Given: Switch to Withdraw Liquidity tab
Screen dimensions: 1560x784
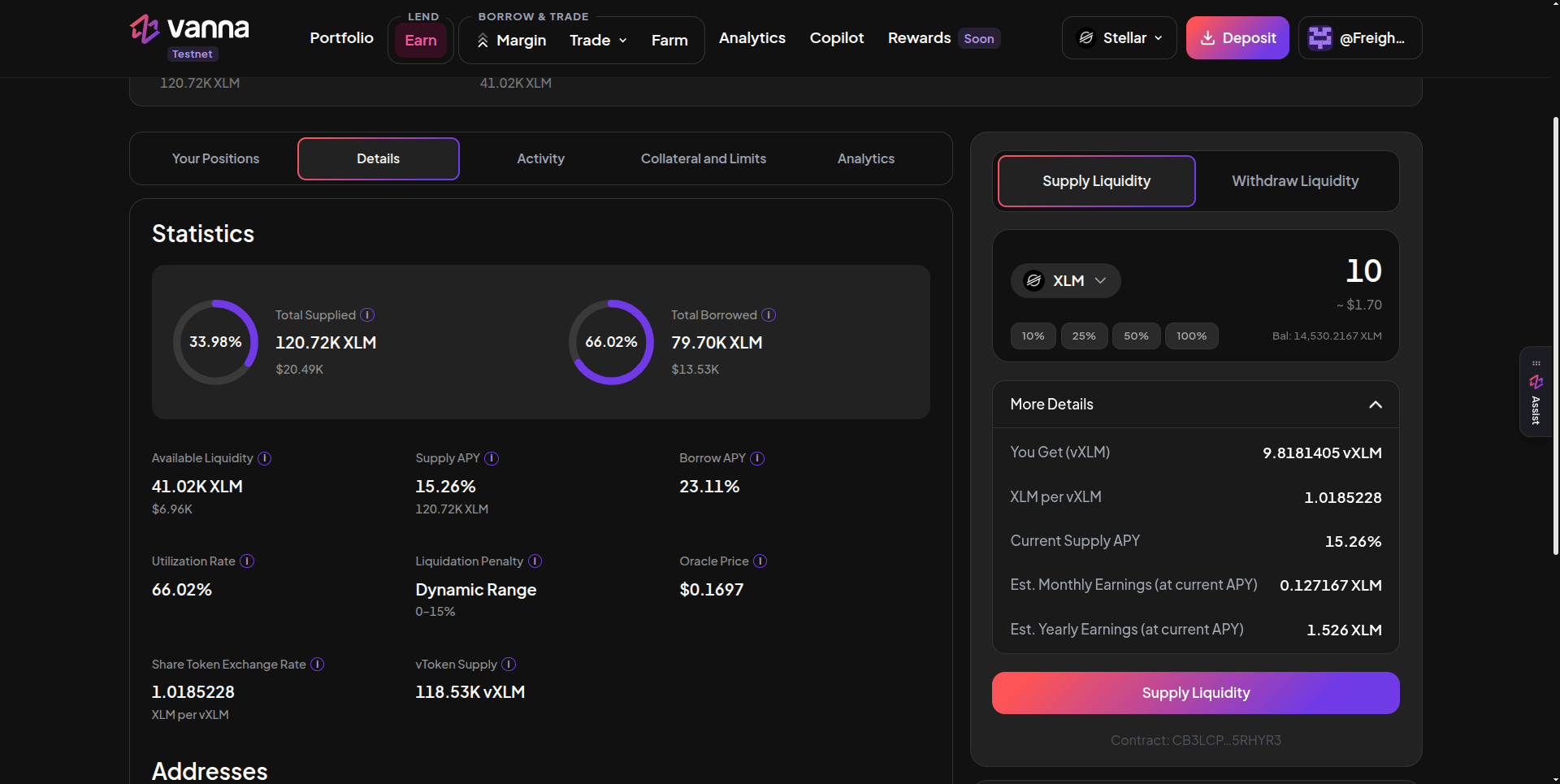Looking at the screenshot, I should click(1295, 181).
